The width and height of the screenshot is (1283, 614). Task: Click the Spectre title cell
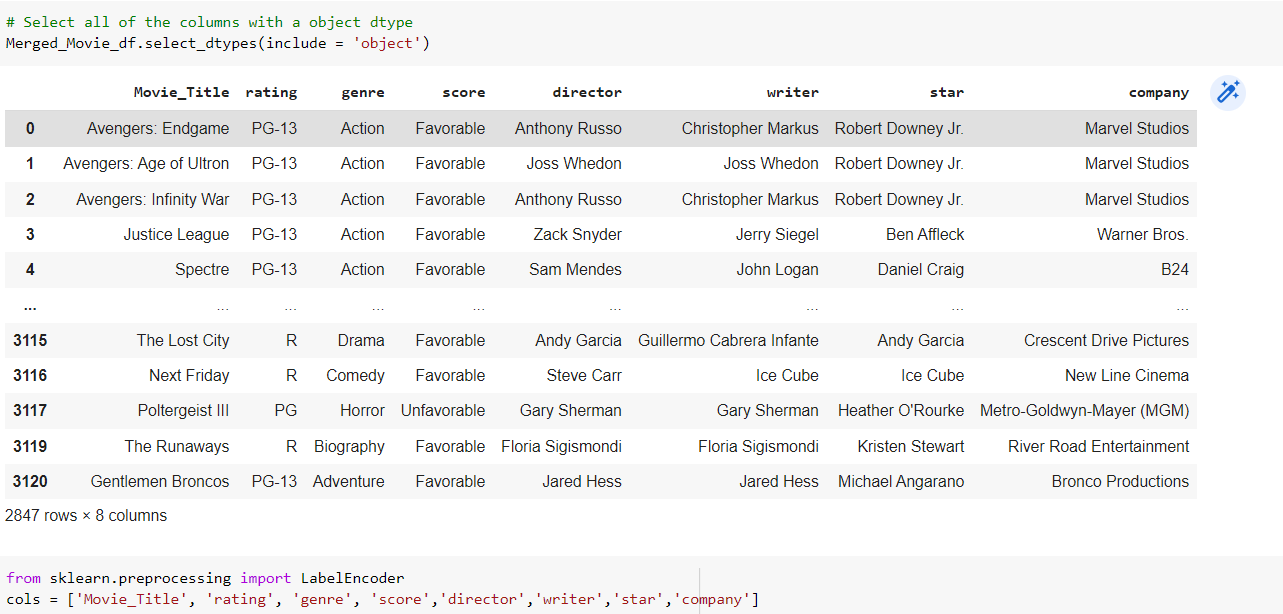coord(202,269)
